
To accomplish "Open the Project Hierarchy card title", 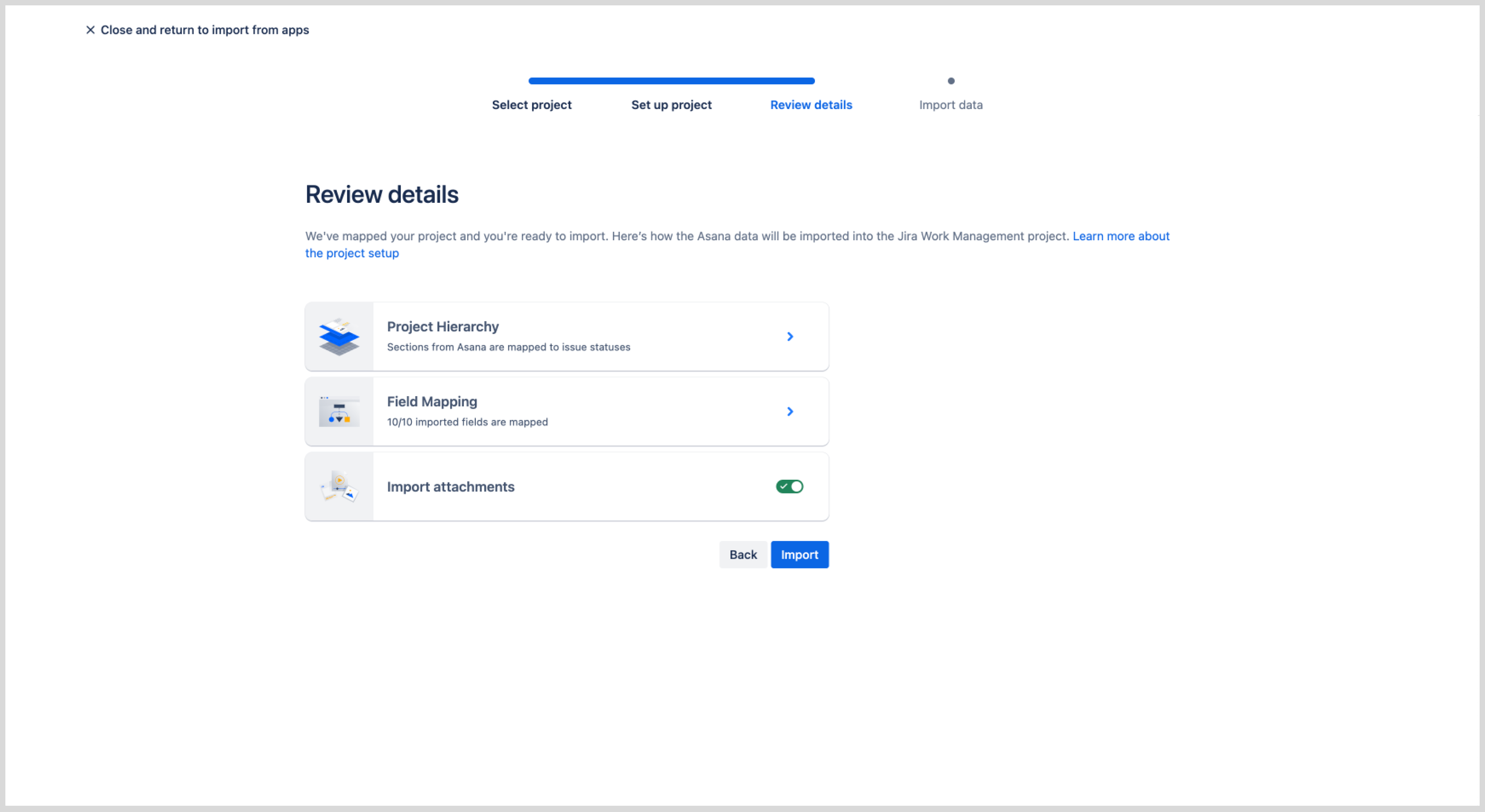I will tap(443, 327).
